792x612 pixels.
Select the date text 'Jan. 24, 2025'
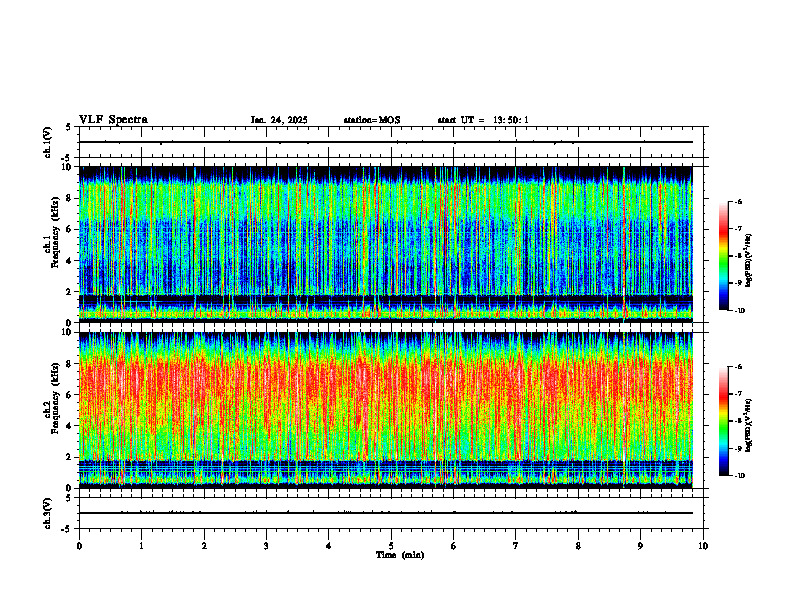(x=279, y=120)
